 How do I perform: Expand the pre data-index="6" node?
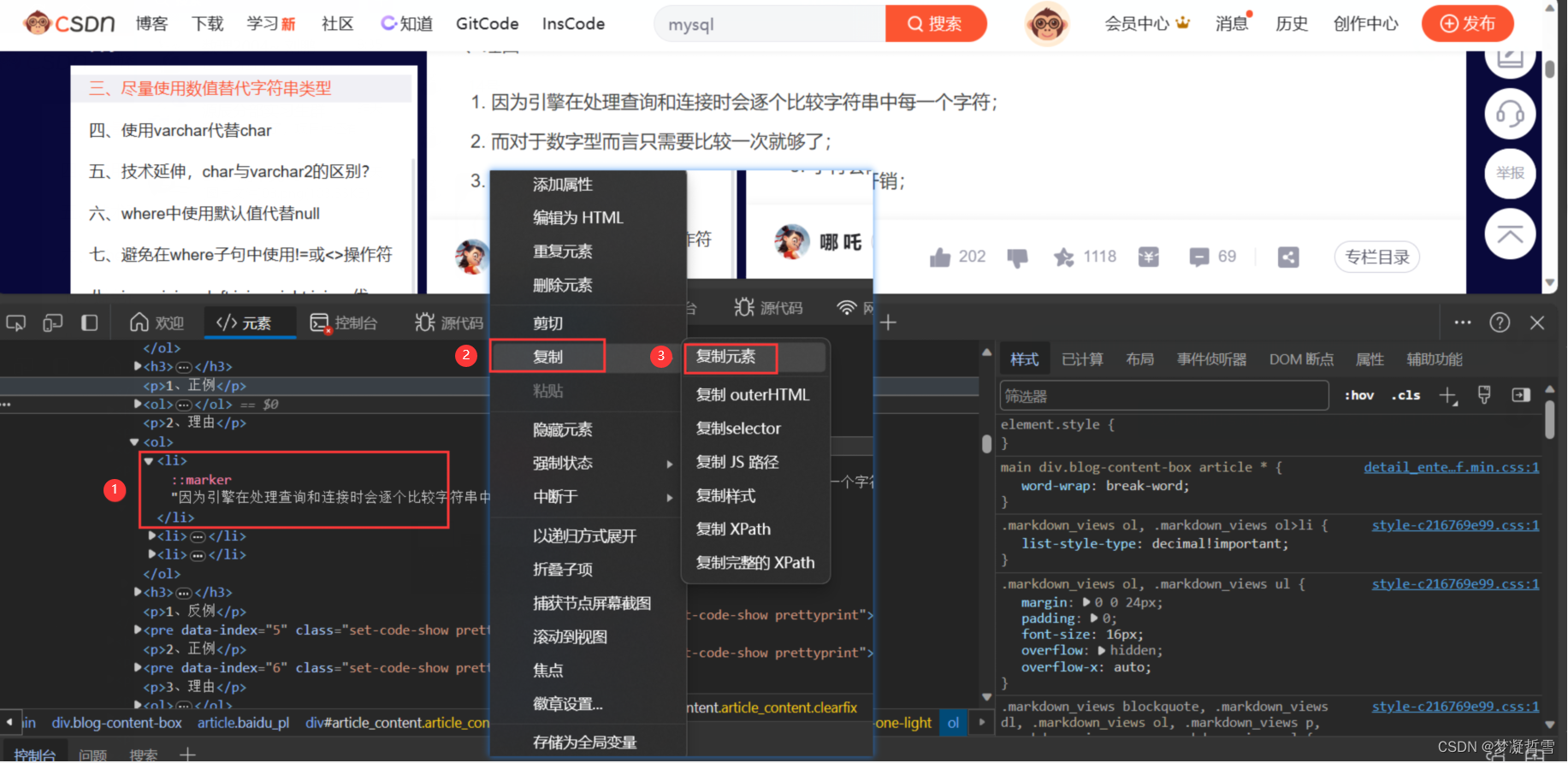tap(139, 667)
